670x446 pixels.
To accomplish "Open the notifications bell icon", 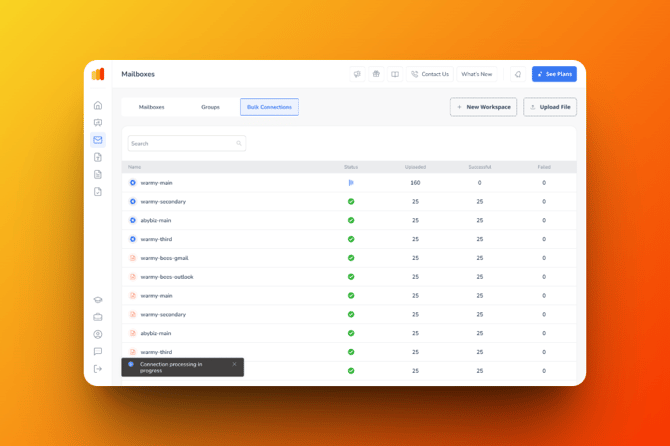I will [x=518, y=74].
